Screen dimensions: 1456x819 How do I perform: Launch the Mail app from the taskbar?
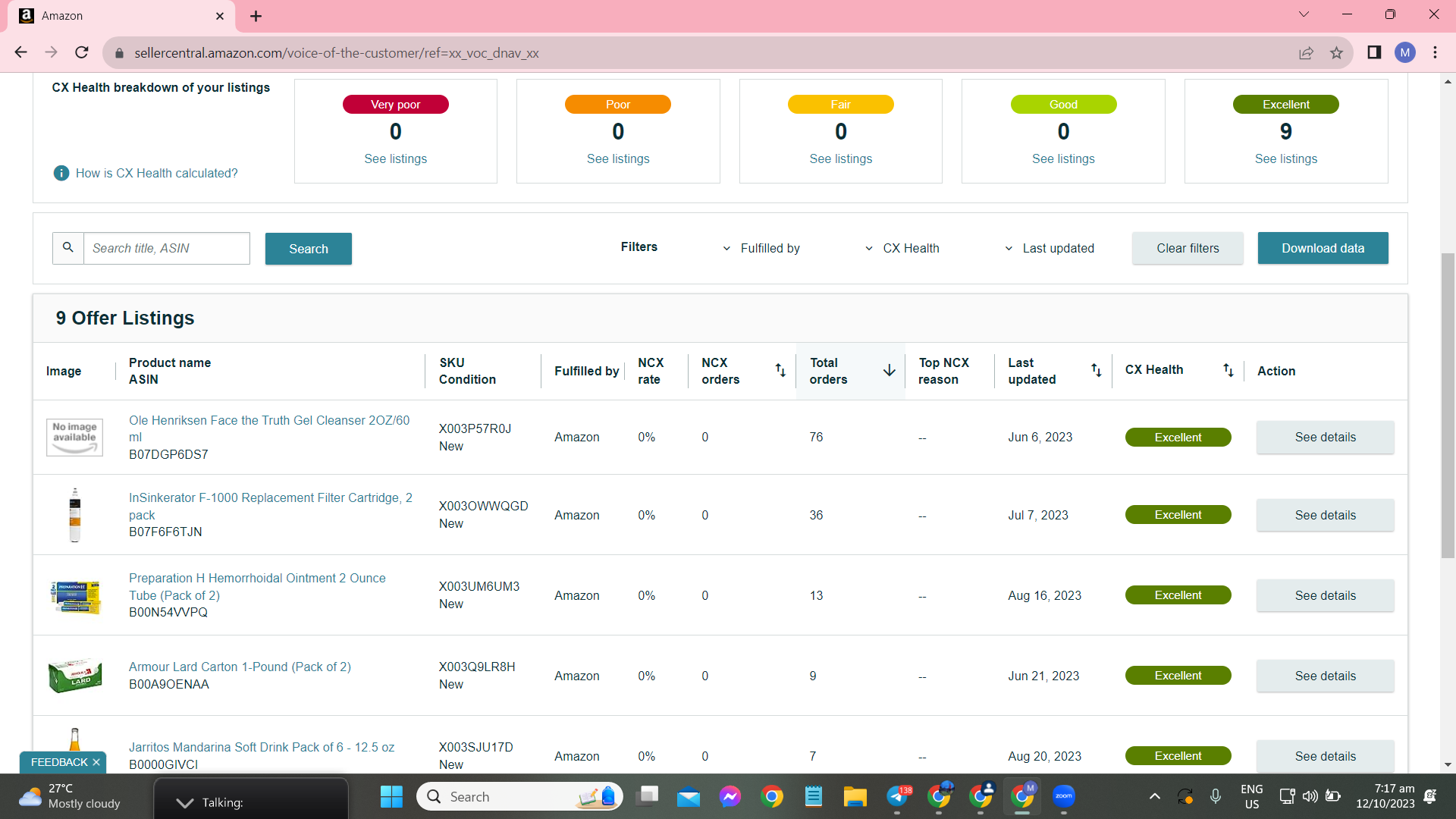click(x=689, y=796)
